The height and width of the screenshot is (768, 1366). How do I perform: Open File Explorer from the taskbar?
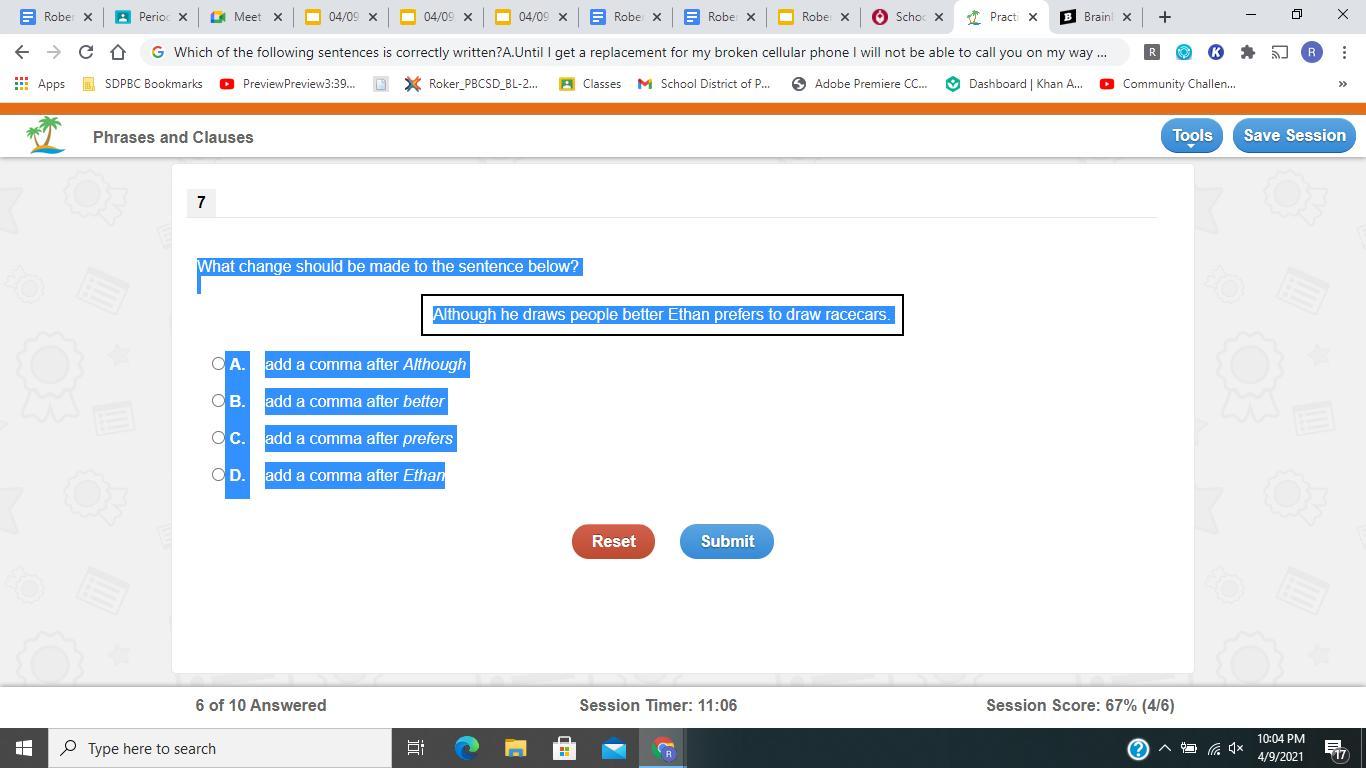[515, 748]
